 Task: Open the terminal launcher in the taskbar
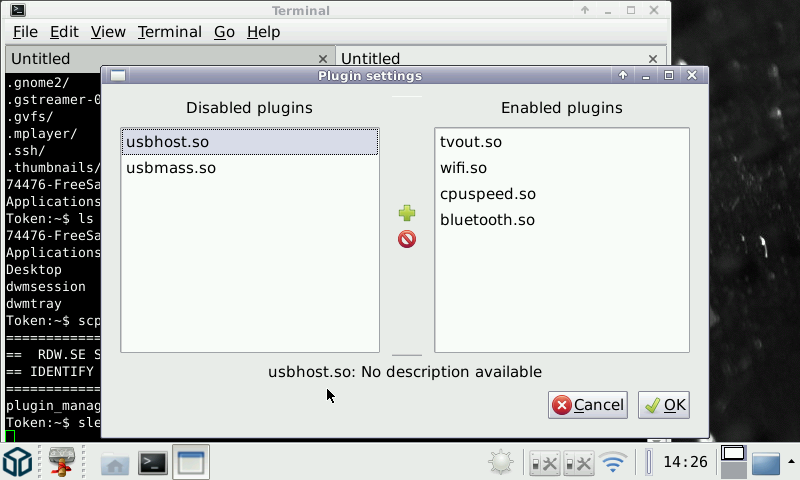[x=152, y=462]
